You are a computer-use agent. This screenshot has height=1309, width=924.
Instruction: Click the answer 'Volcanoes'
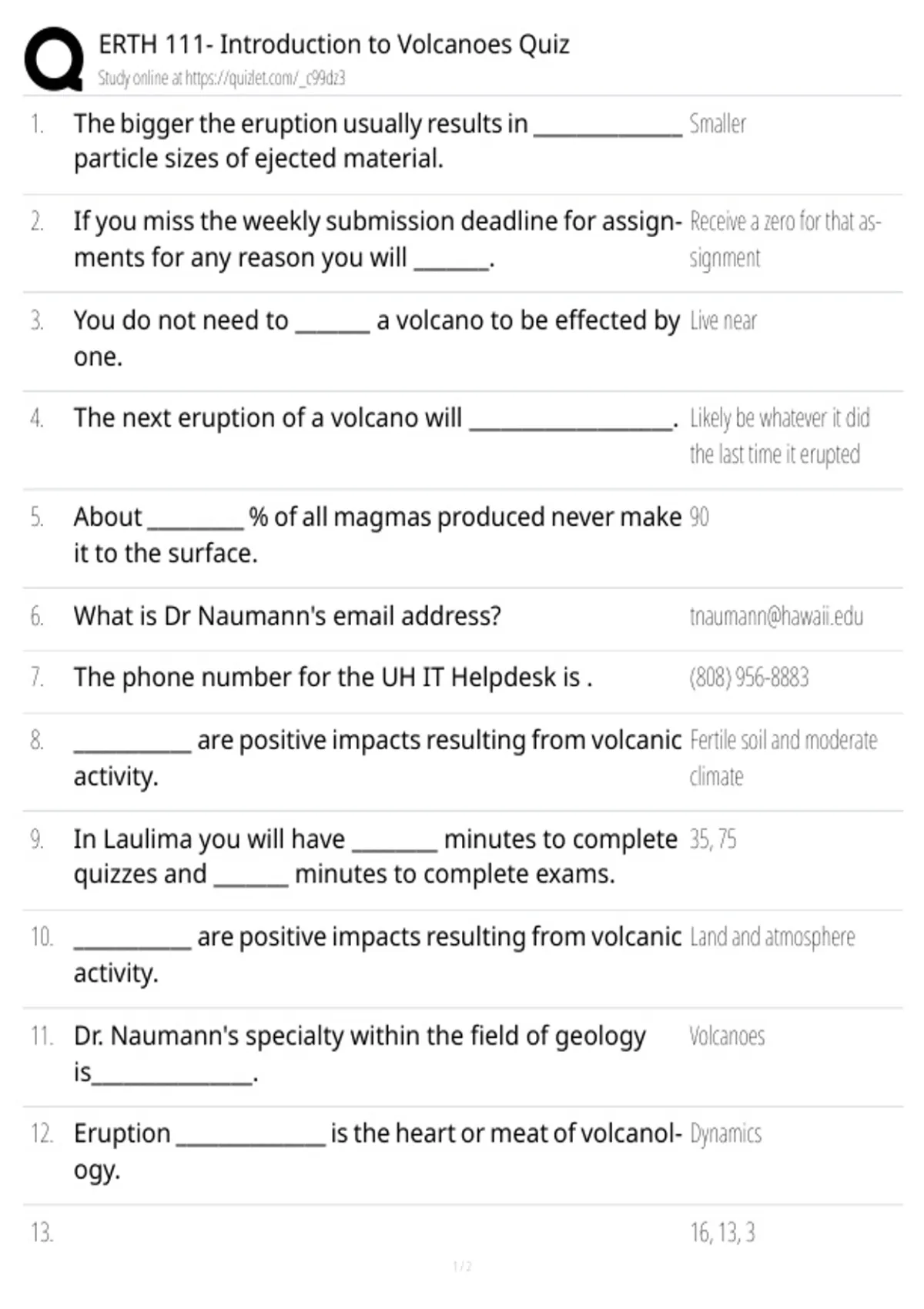click(727, 1036)
